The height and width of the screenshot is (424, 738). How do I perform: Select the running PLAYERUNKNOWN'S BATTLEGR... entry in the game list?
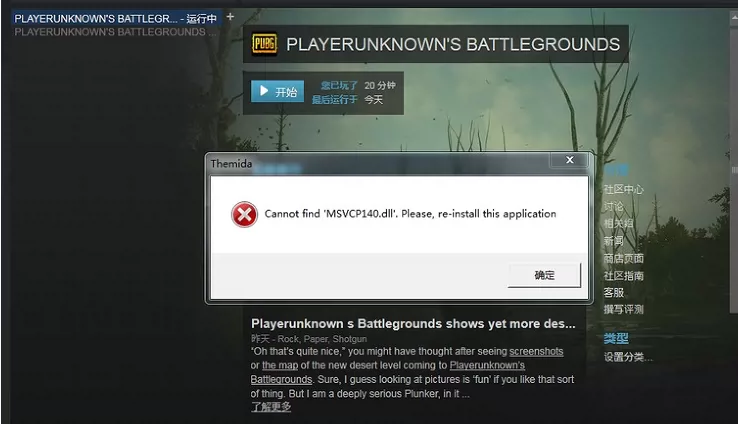(x=116, y=18)
